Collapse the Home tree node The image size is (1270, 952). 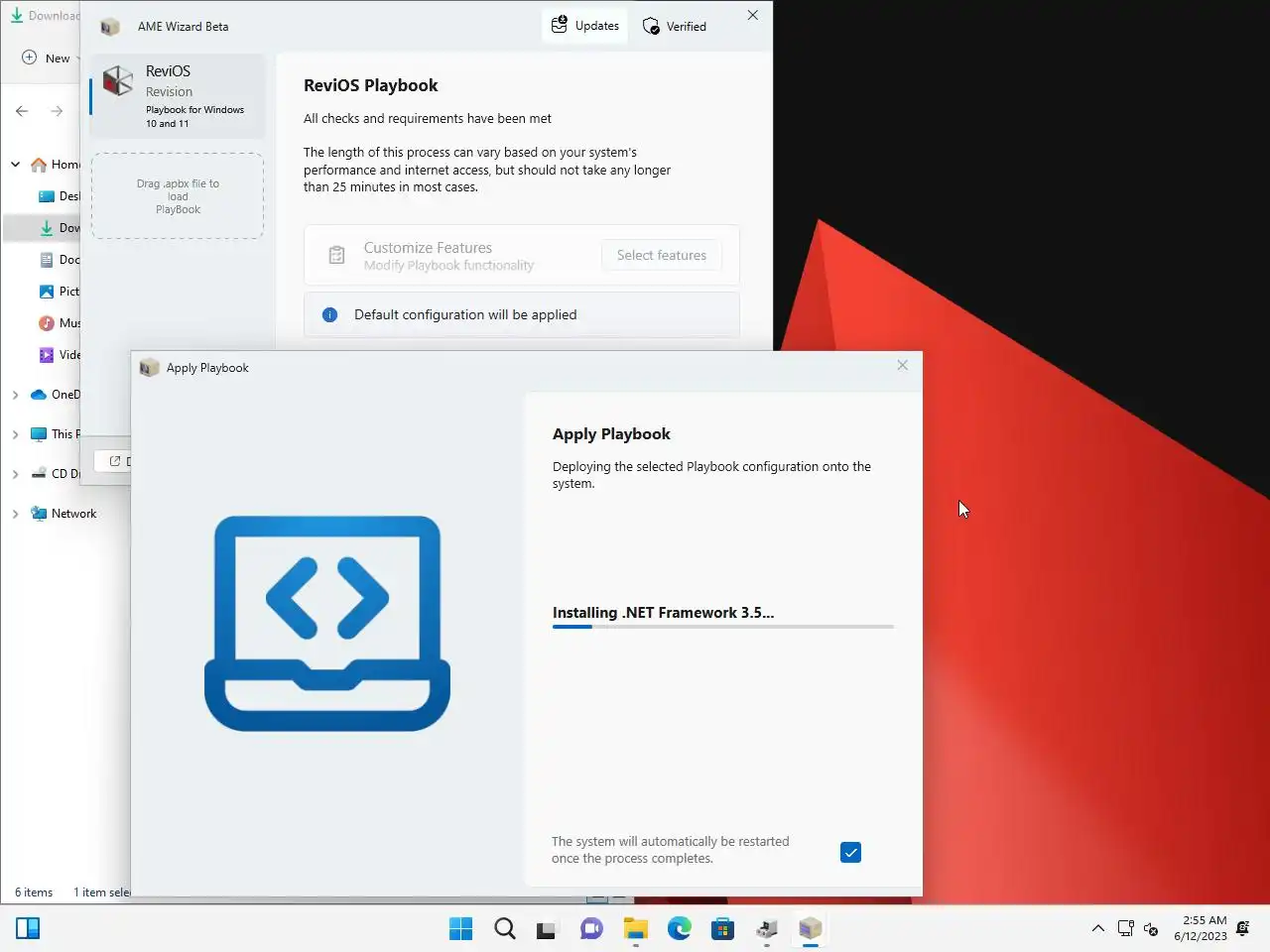(15, 164)
